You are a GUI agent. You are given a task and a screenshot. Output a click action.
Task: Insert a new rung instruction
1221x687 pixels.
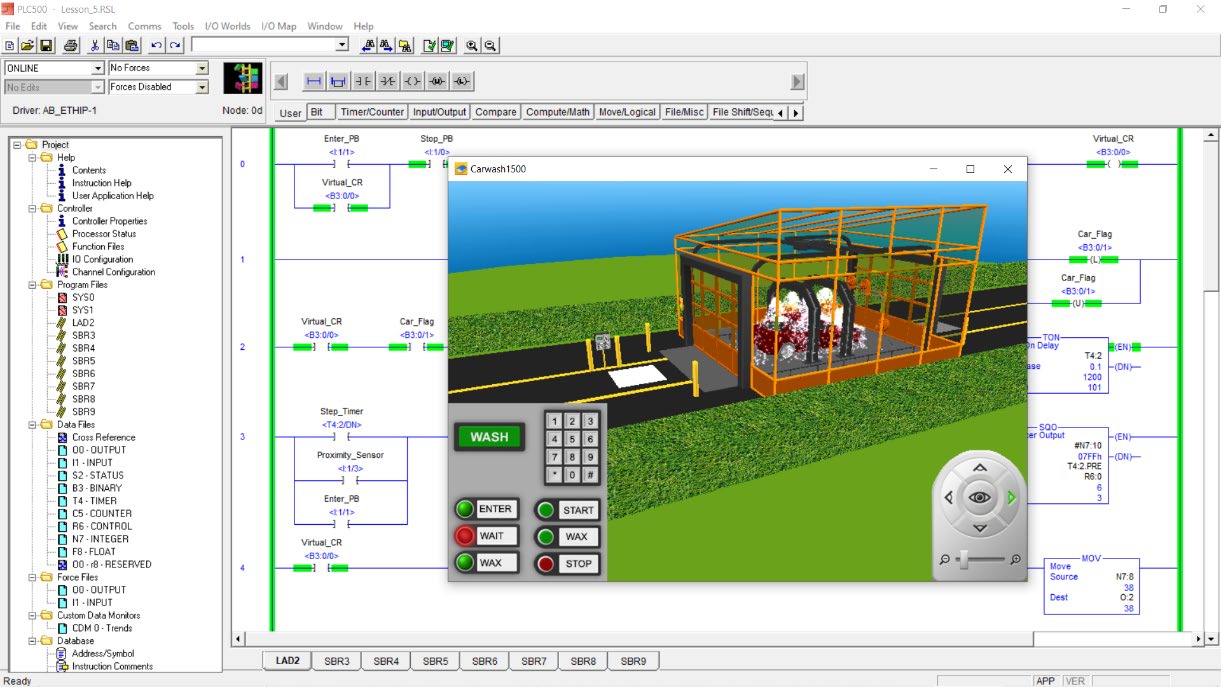[x=314, y=82]
